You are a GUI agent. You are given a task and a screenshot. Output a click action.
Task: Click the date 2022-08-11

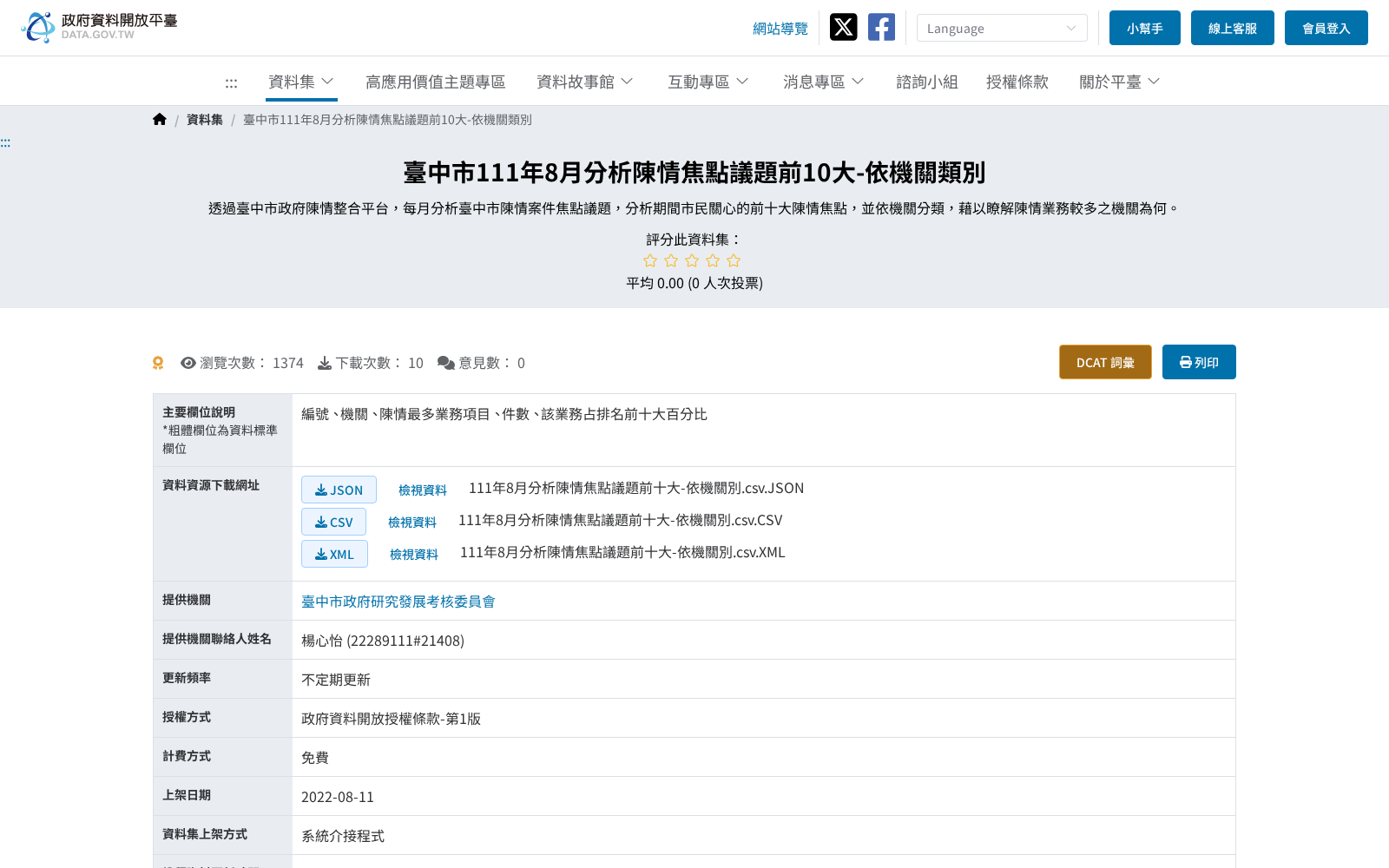(x=338, y=797)
